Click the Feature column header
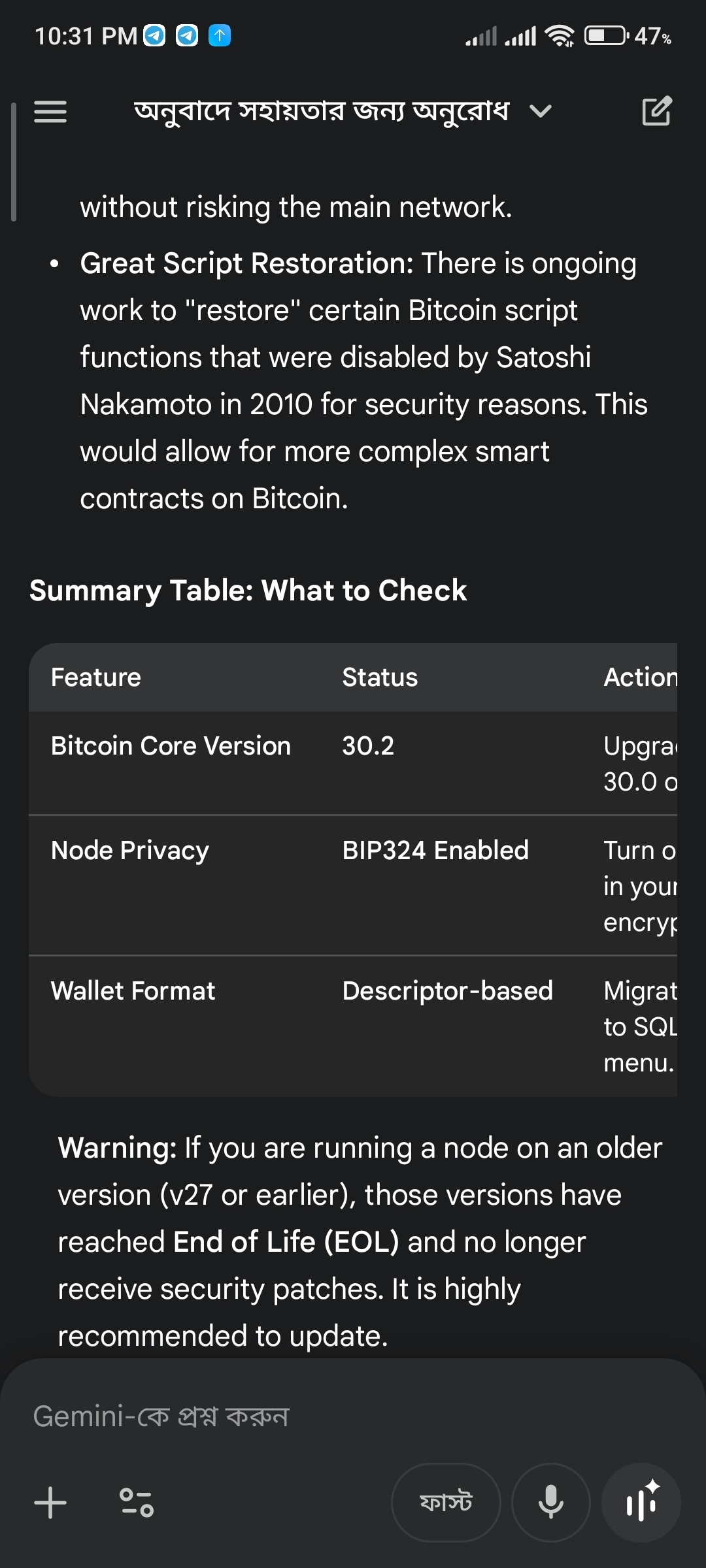This screenshot has height=1568, width=706. tap(96, 678)
